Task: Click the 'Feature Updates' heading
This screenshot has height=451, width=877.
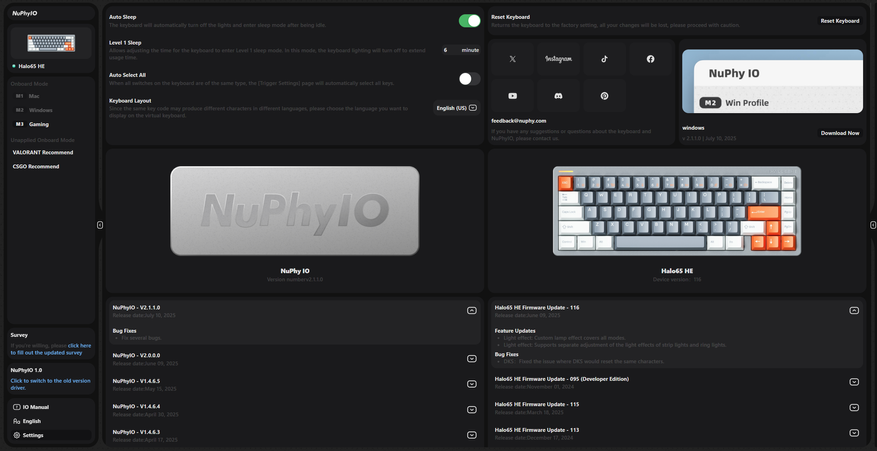Action: [x=515, y=331]
